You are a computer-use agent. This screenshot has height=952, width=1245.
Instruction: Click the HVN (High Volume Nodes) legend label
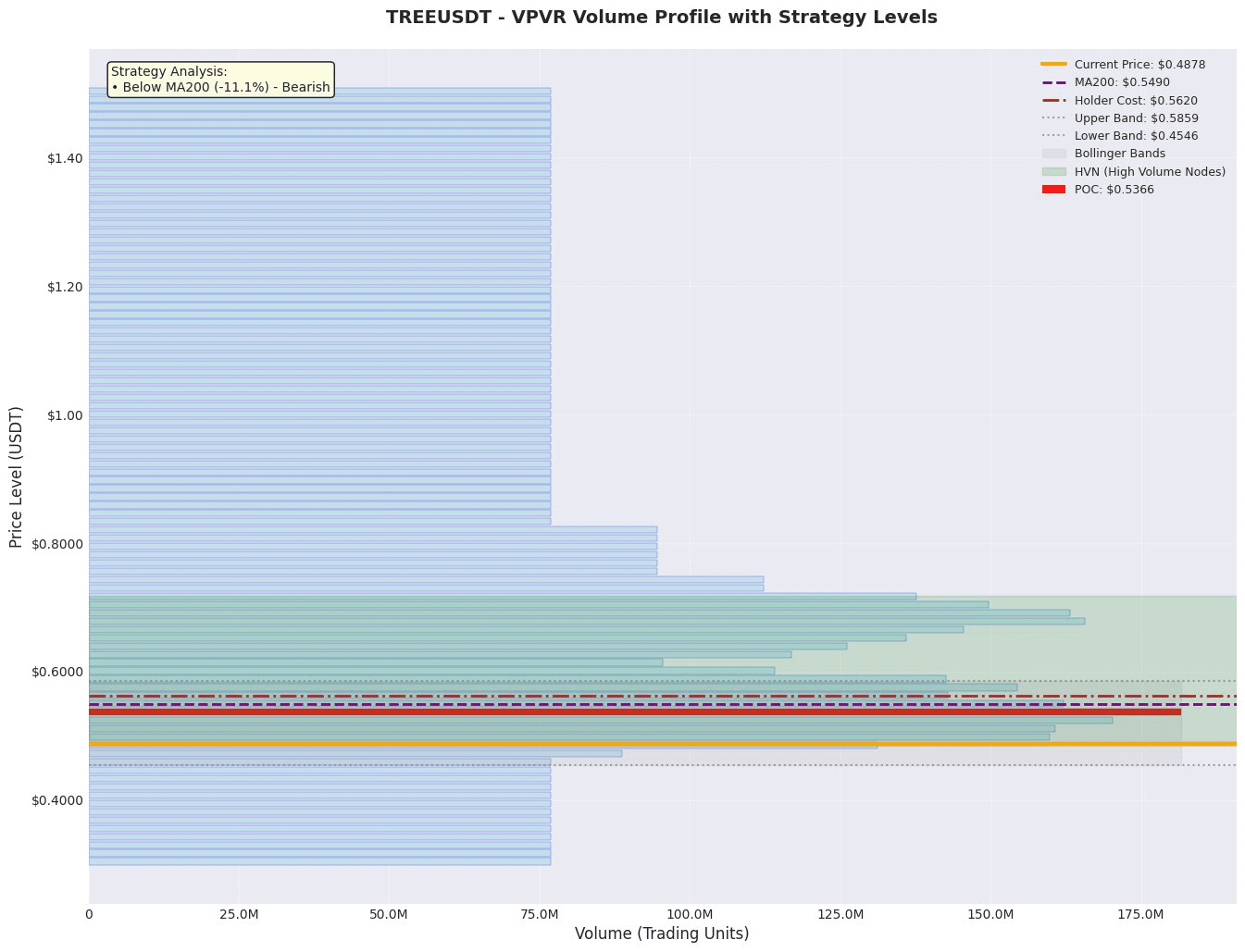click(1150, 172)
